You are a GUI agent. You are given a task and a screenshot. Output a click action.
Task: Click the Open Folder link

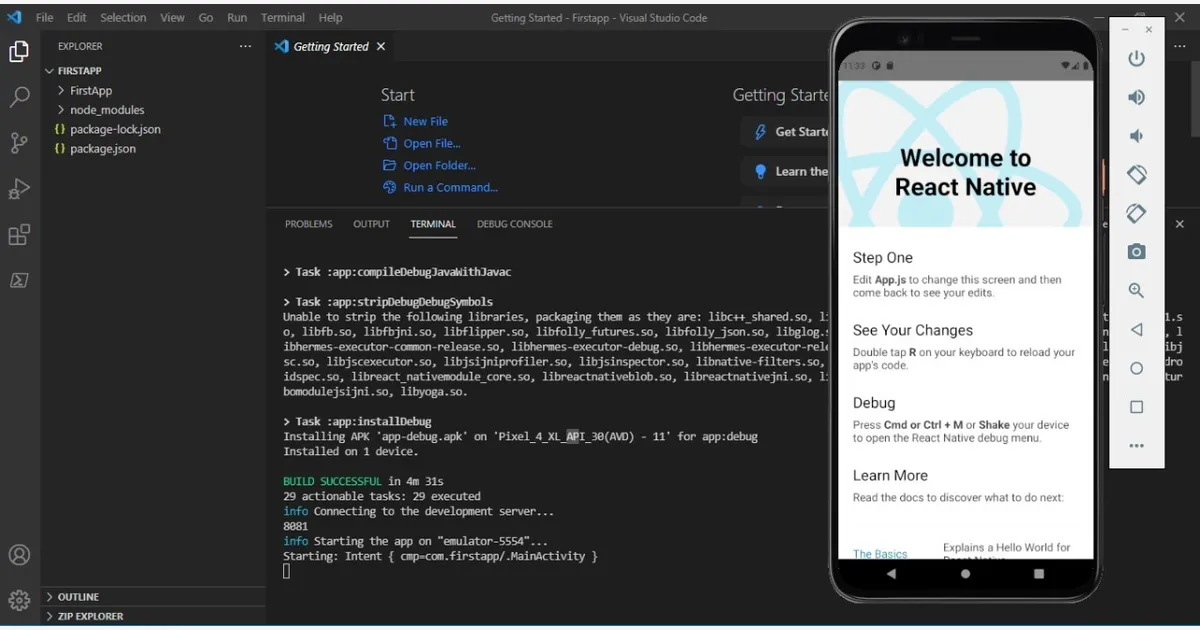[439, 166]
